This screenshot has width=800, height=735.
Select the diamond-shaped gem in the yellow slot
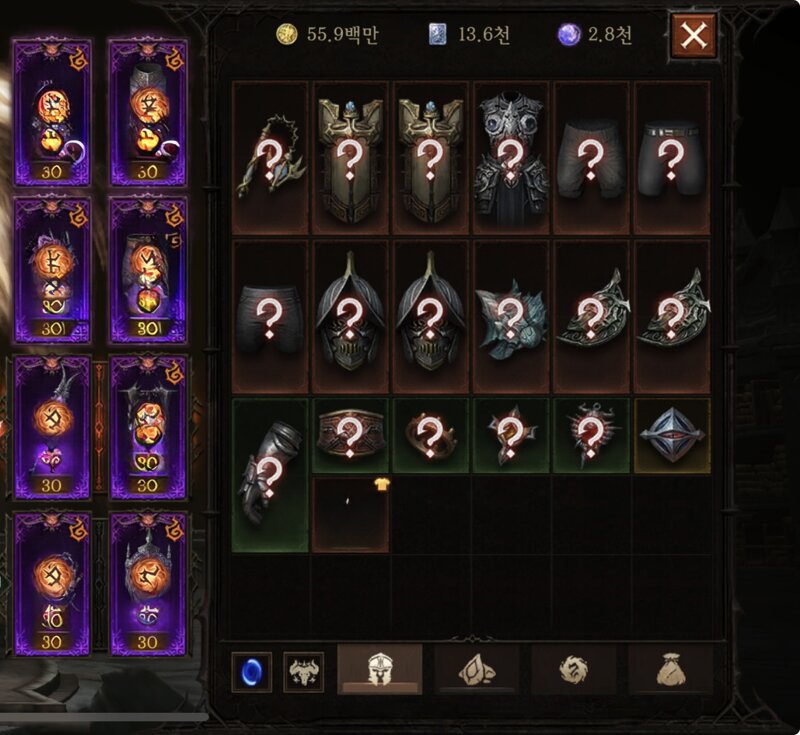pyautogui.click(x=672, y=436)
